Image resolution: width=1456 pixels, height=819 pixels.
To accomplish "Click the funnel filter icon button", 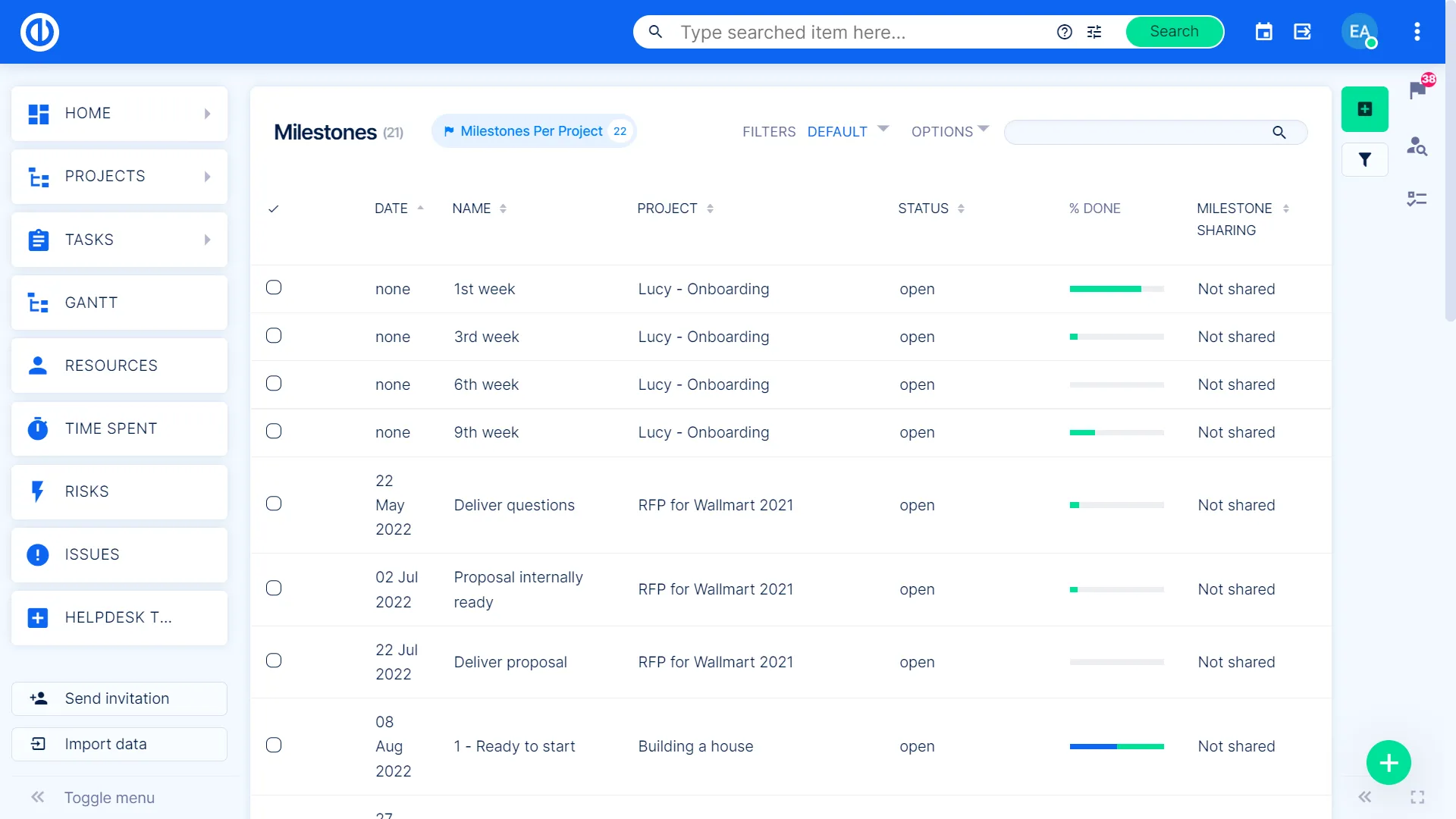I will (x=1364, y=160).
